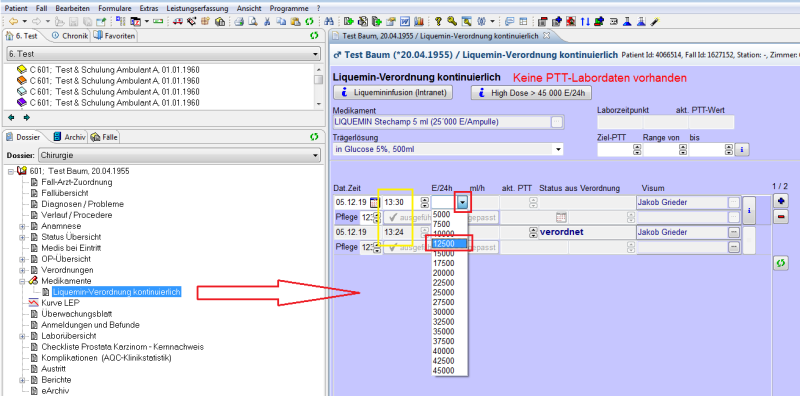Click the E/24h dropdown arrow button

(462, 203)
